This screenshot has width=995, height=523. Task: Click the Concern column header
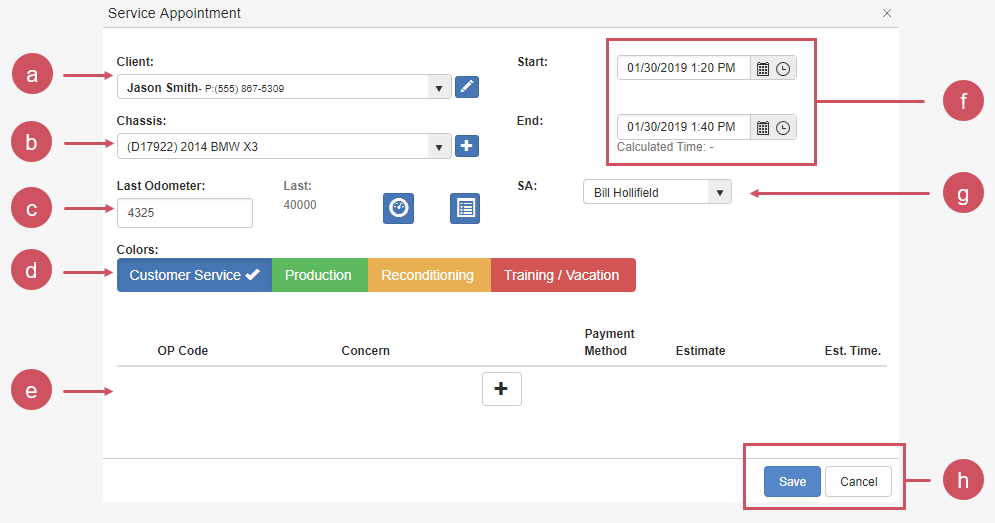click(366, 351)
